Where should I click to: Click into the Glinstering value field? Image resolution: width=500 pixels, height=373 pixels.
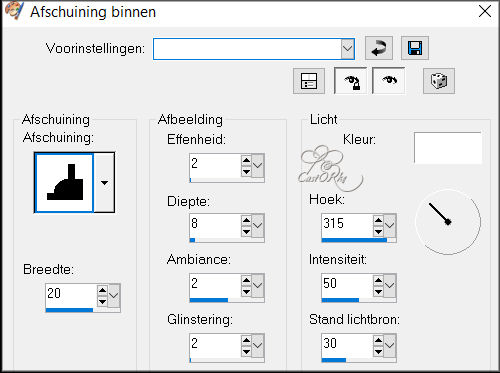tap(215, 345)
